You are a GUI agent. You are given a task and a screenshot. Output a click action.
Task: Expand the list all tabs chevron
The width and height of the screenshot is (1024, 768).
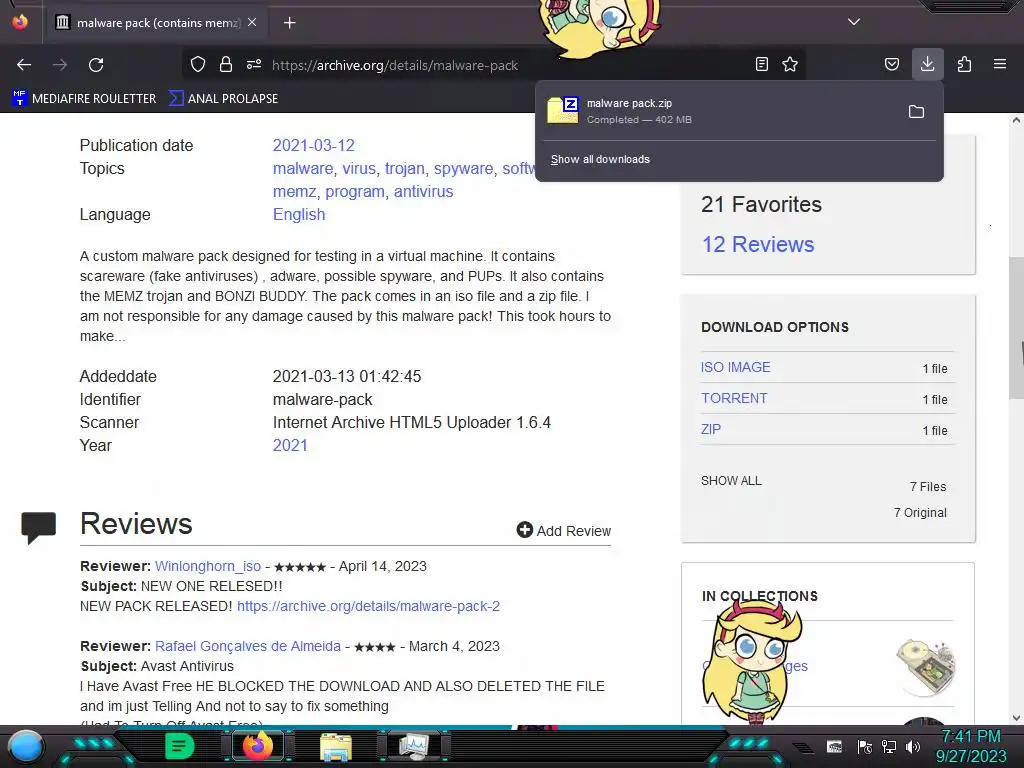854,22
